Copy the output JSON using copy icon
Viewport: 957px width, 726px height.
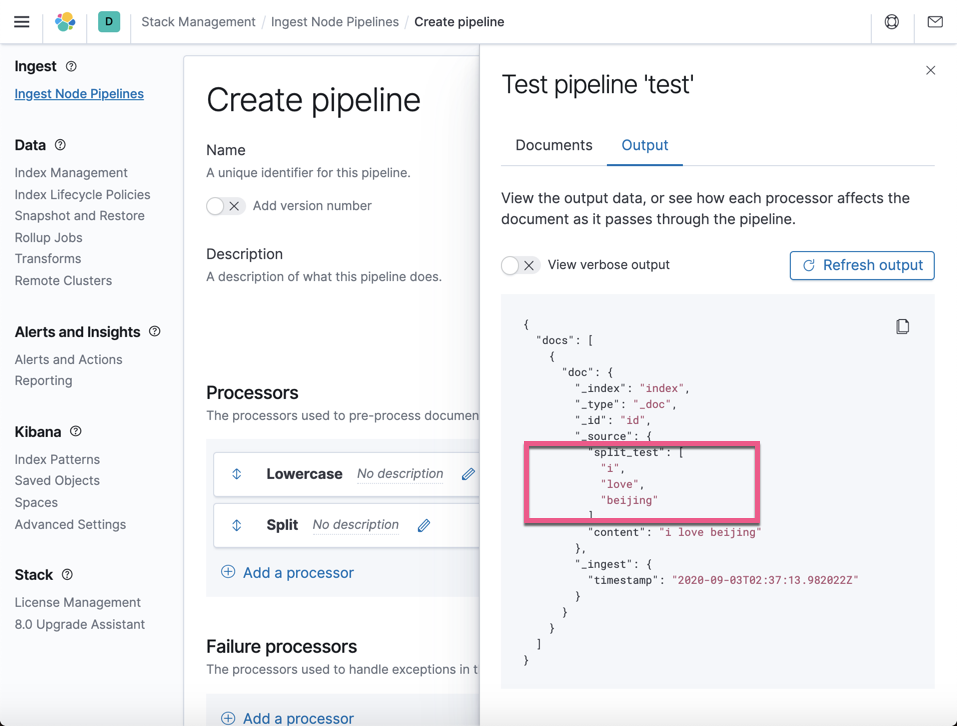pos(903,325)
